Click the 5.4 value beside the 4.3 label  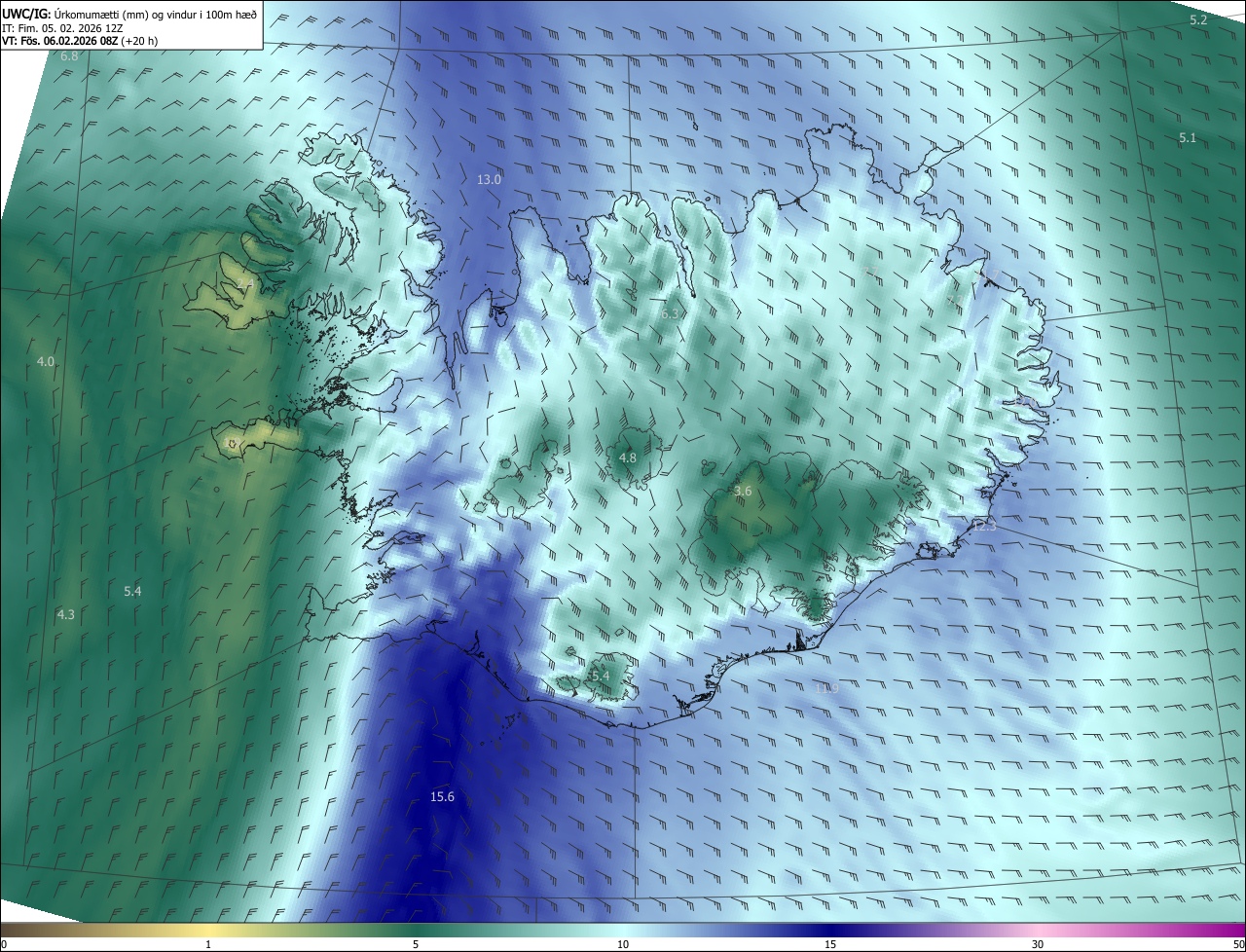click(x=133, y=591)
